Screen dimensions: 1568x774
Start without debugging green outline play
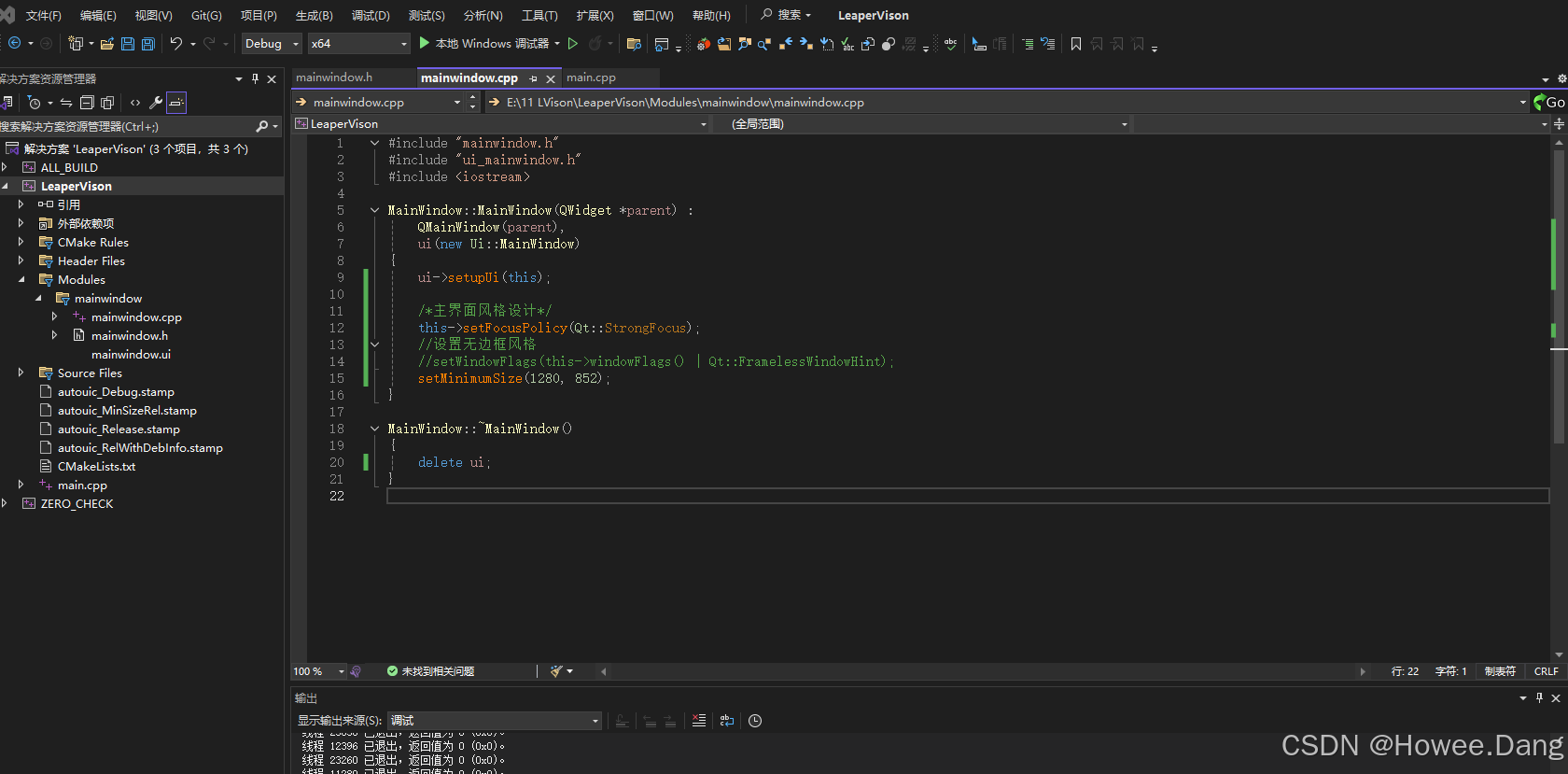(x=573, y=44)
